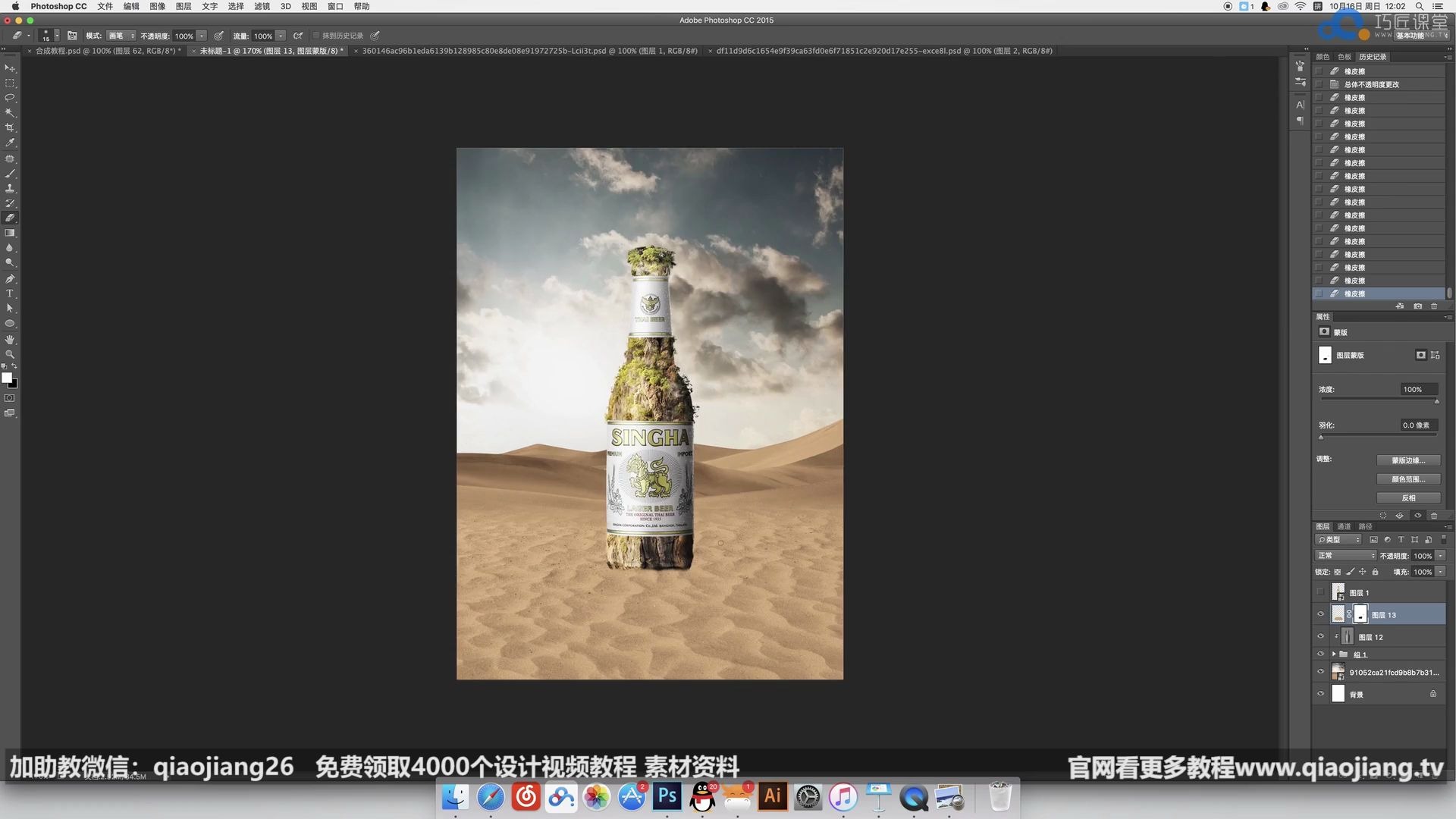Swap foreground and background colors
The height and width of the screenshot is (819, 1456).
pyautogui.click(x=14, y=366)
